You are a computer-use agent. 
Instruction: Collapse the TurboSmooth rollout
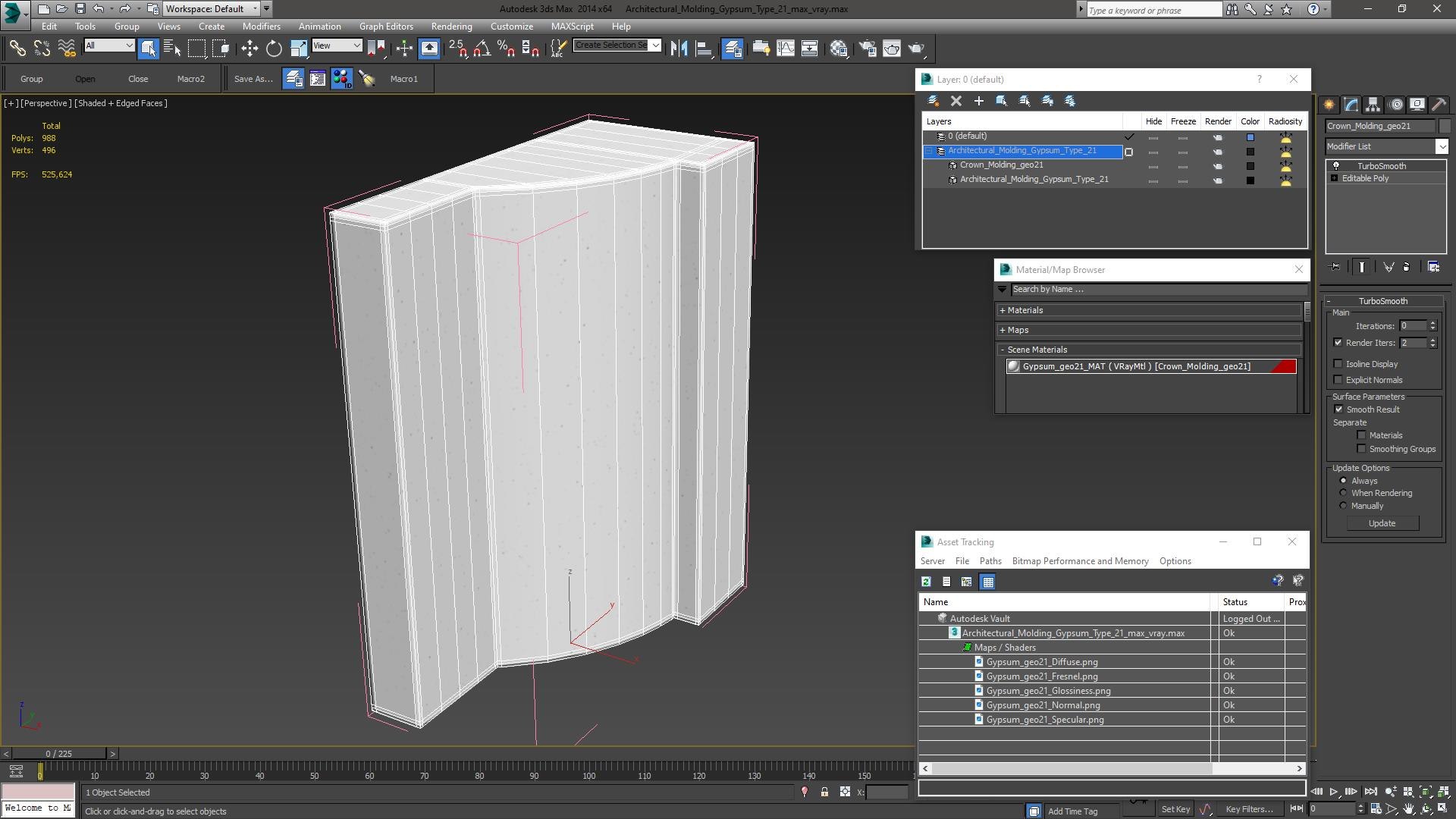1382,301
